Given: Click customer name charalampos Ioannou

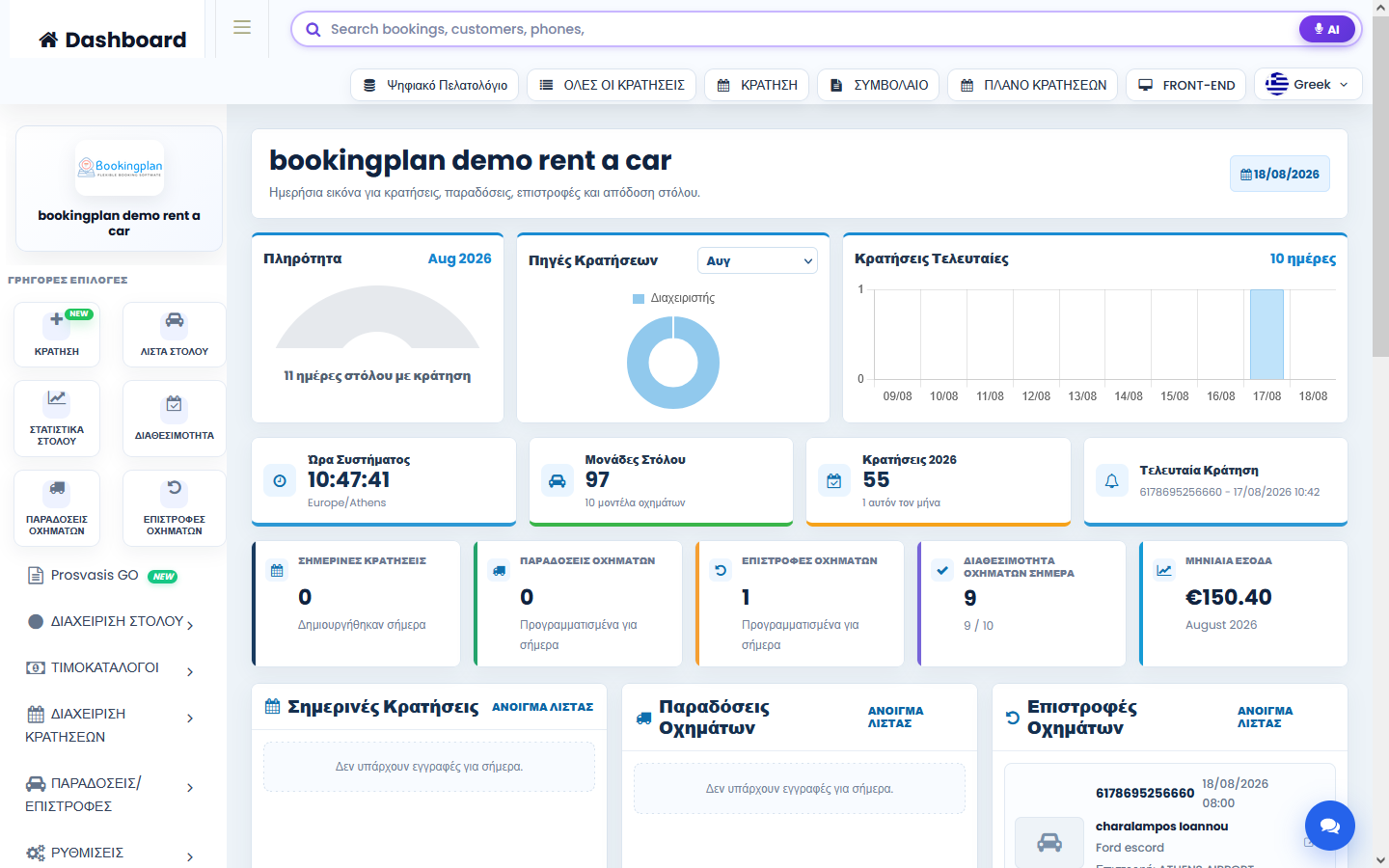Looking at the screenshot, I should coord(1161,827).
